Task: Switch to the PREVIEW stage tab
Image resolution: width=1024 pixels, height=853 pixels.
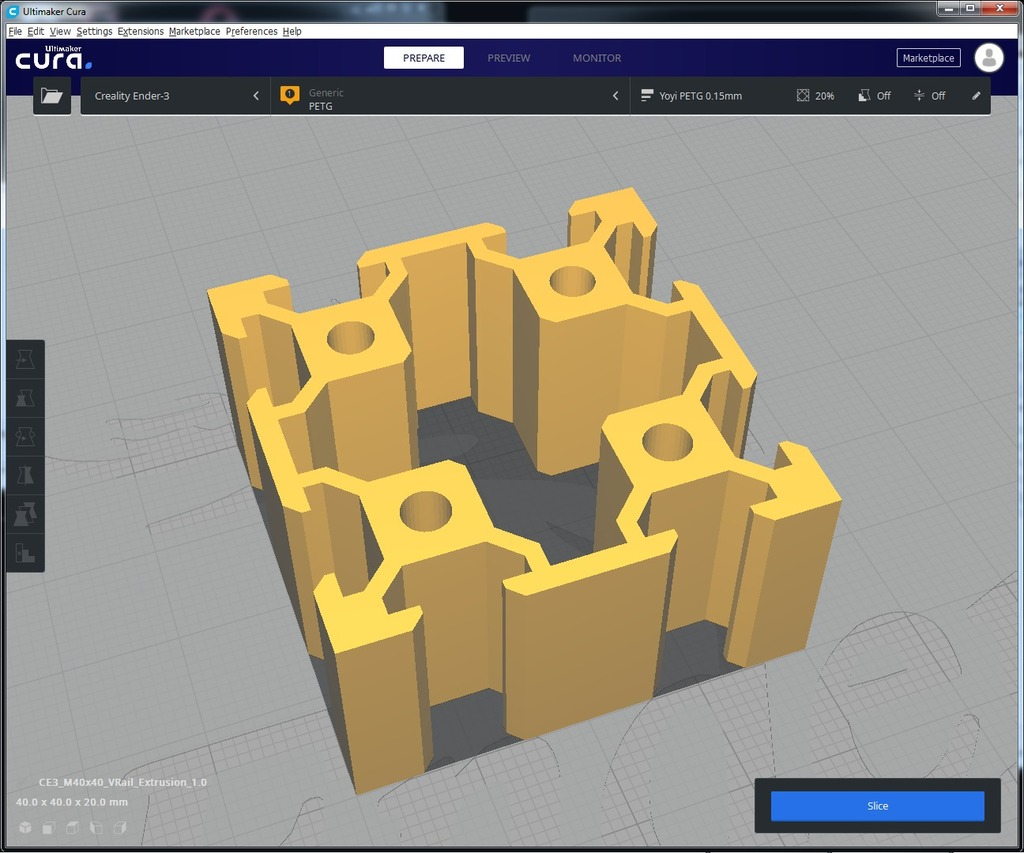Action: point(509,57)
